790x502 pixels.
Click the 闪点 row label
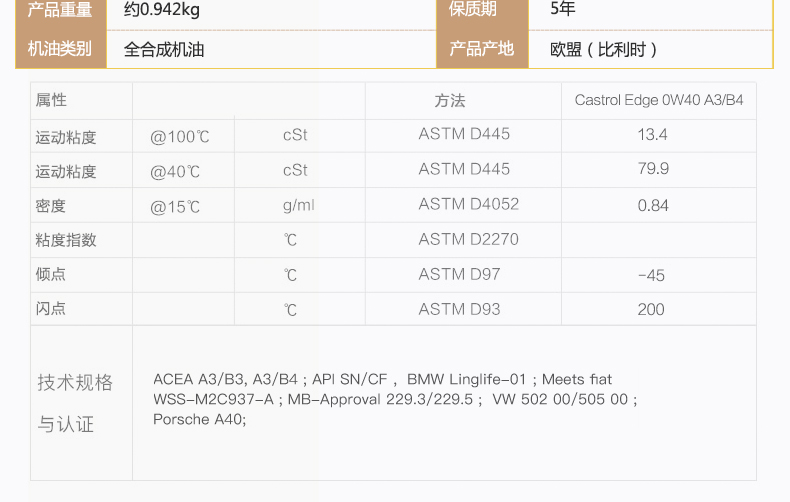[51, 309]
